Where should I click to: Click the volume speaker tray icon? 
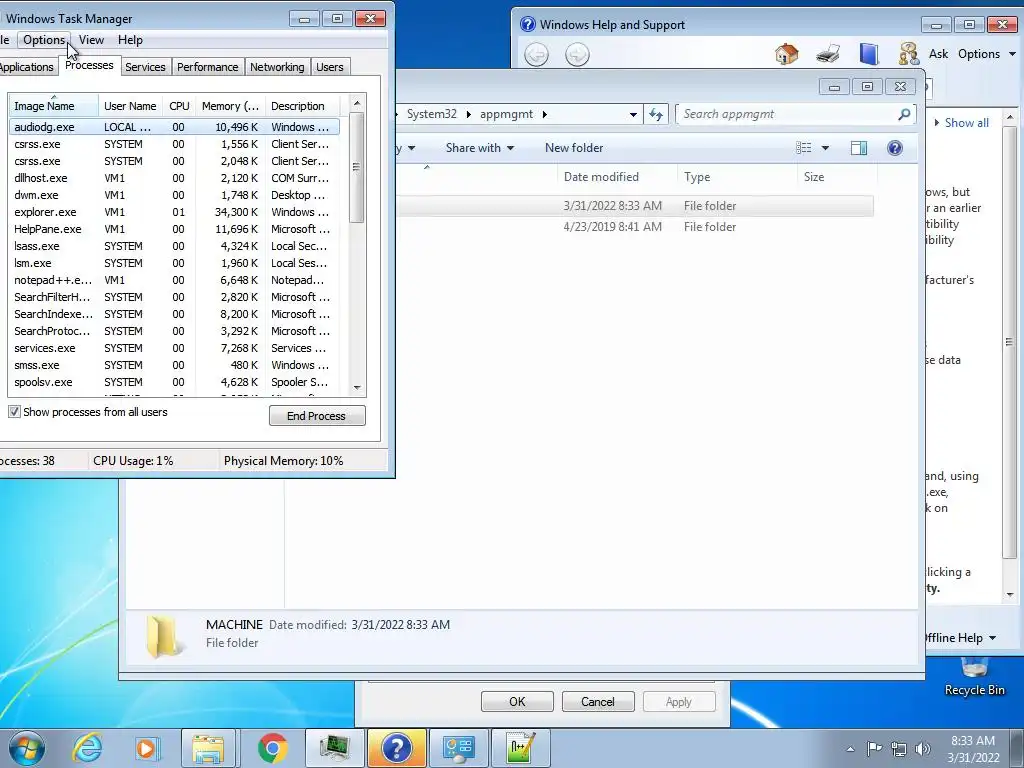point(922,749)
